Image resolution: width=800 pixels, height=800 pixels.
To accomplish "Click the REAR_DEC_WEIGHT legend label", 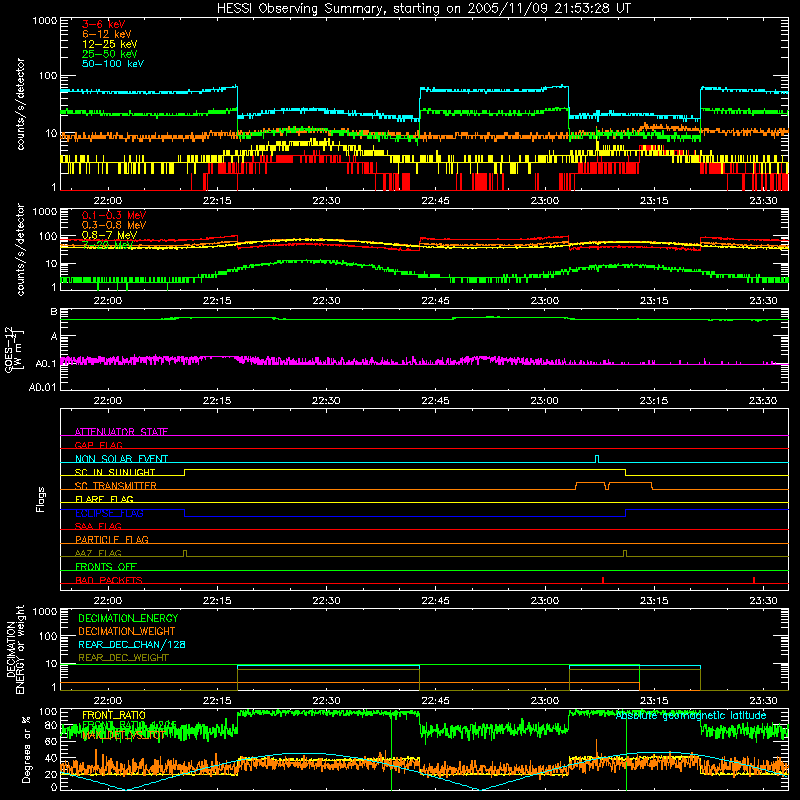I will point(123,658).
